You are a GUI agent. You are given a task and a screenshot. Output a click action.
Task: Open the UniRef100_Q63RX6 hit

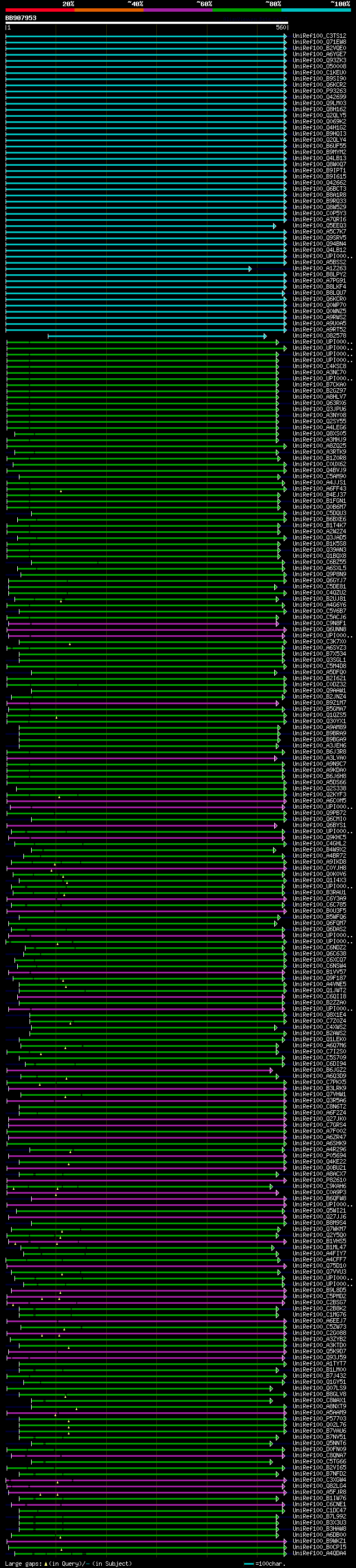(x=319, y=403)
